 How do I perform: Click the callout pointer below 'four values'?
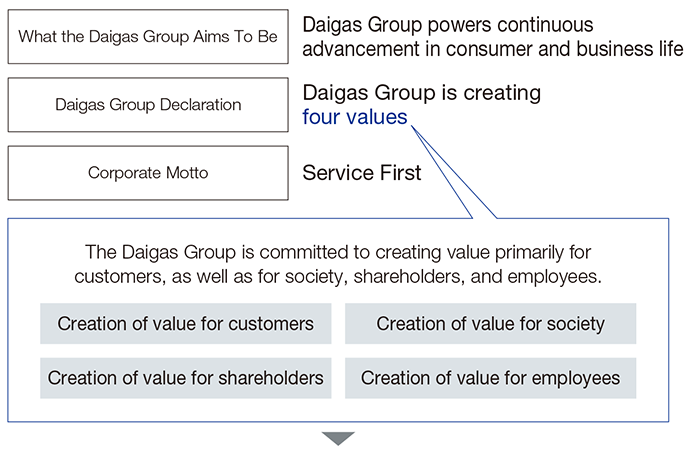(x=453, y=172)
